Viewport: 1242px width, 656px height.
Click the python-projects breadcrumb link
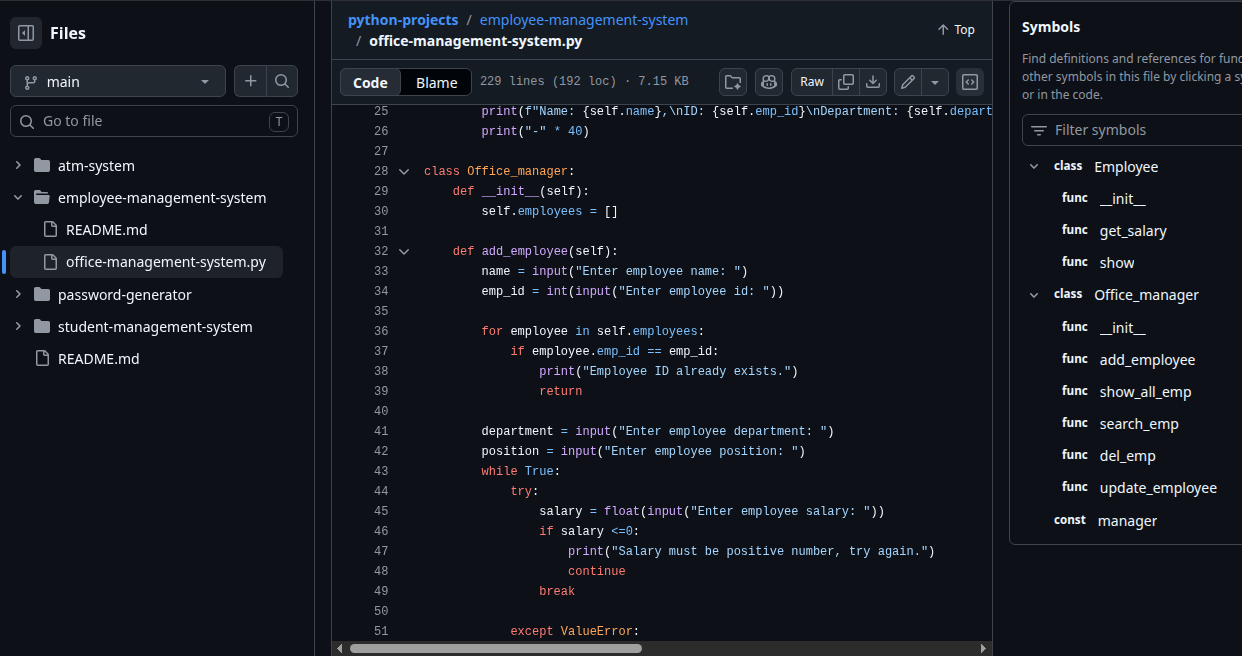(x=403, y=20)
